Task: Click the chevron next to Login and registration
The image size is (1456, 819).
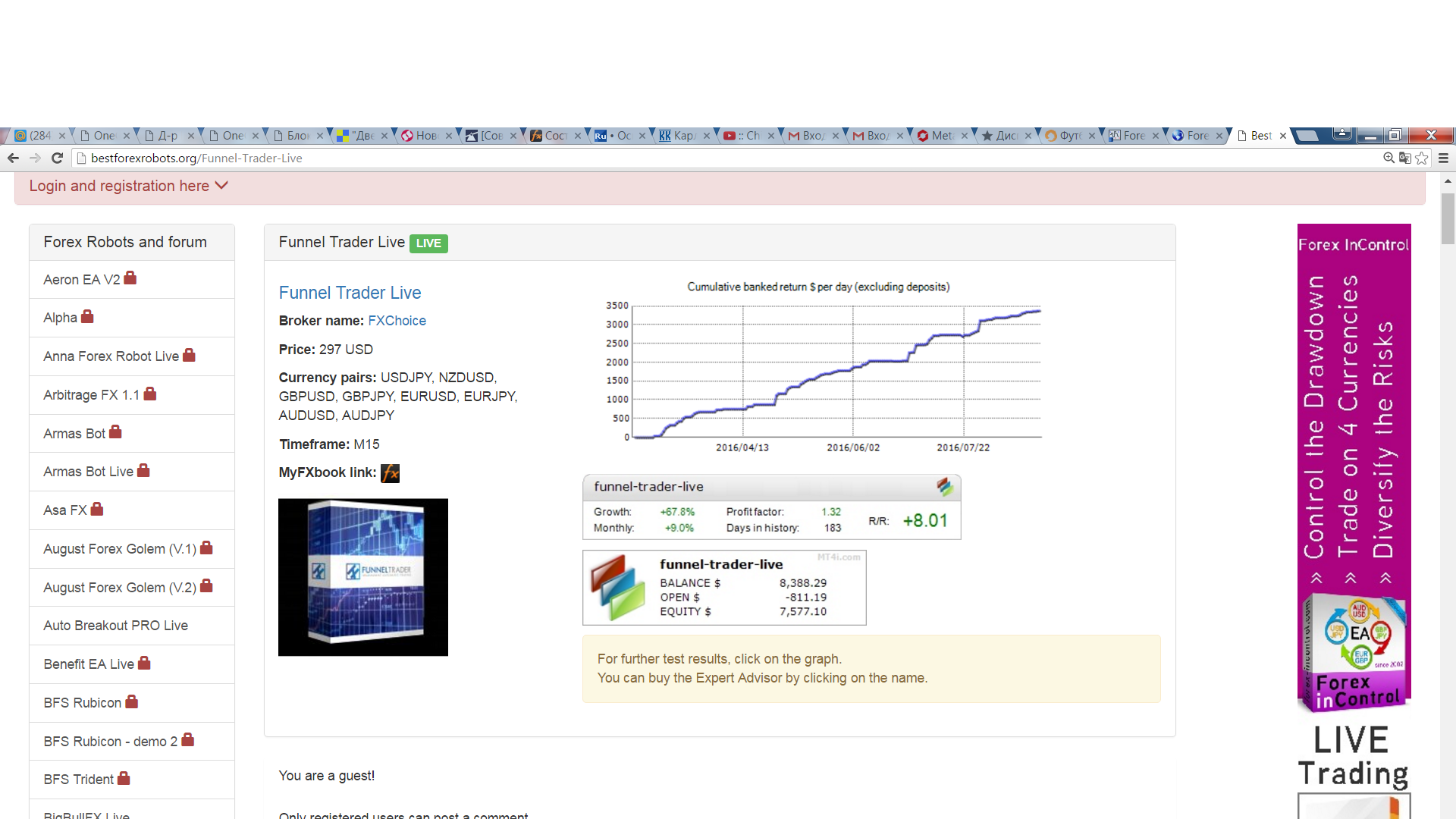Action: coord(221,186)
